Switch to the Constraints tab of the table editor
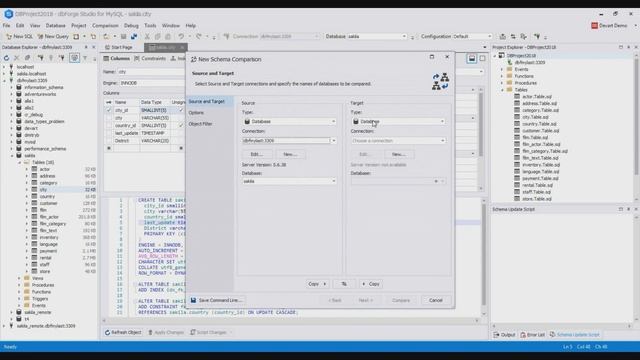Screen dimensions: 640x360 [150, 58]
